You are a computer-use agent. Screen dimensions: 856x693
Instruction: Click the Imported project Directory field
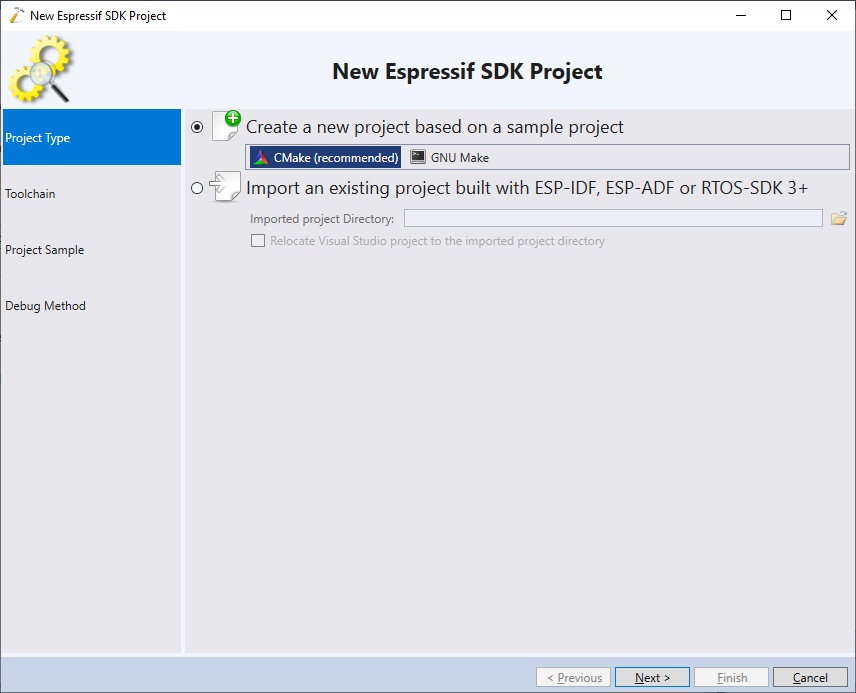tap(613, 218)
